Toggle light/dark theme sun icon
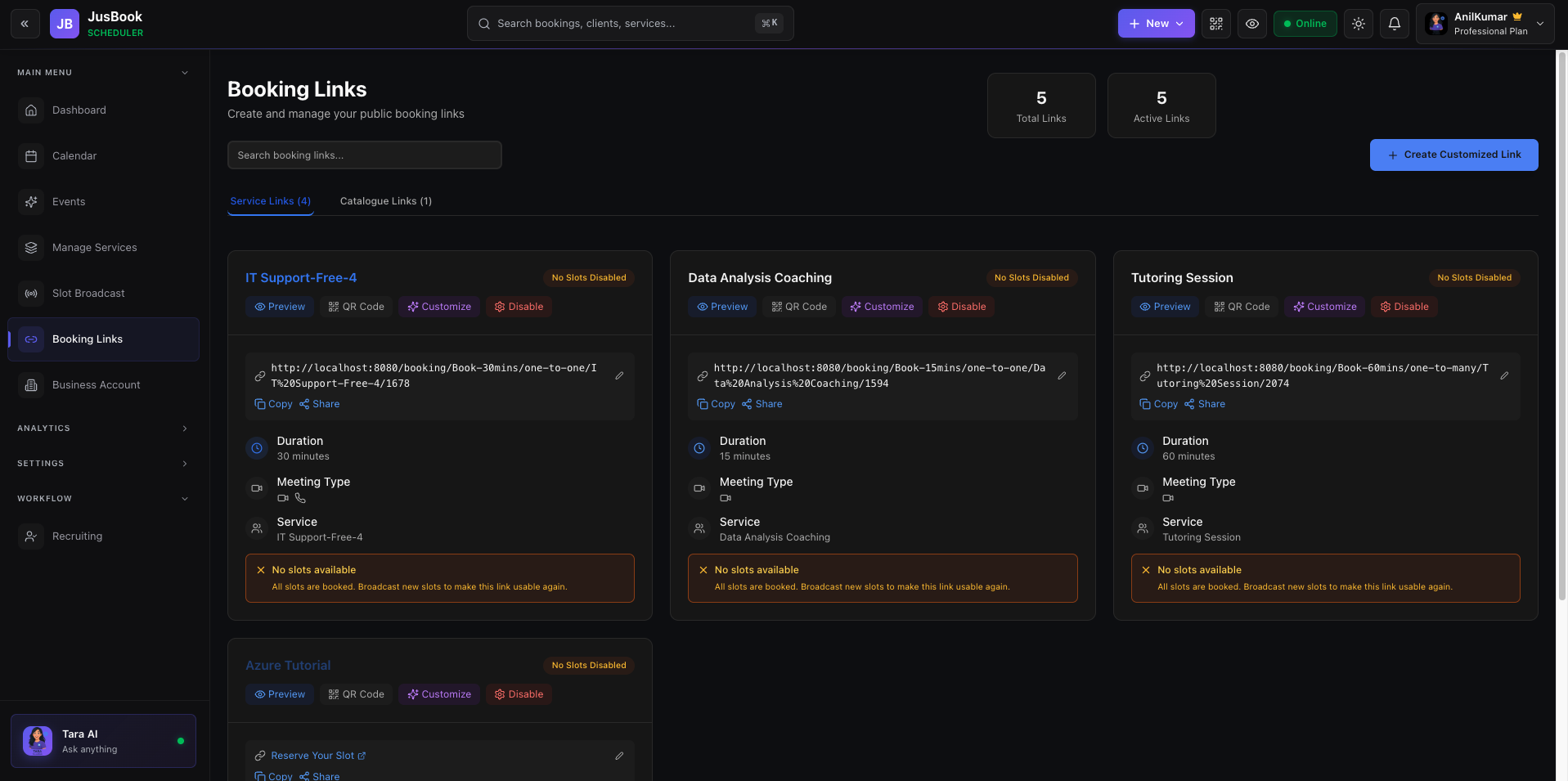 tap(1358, 24)
